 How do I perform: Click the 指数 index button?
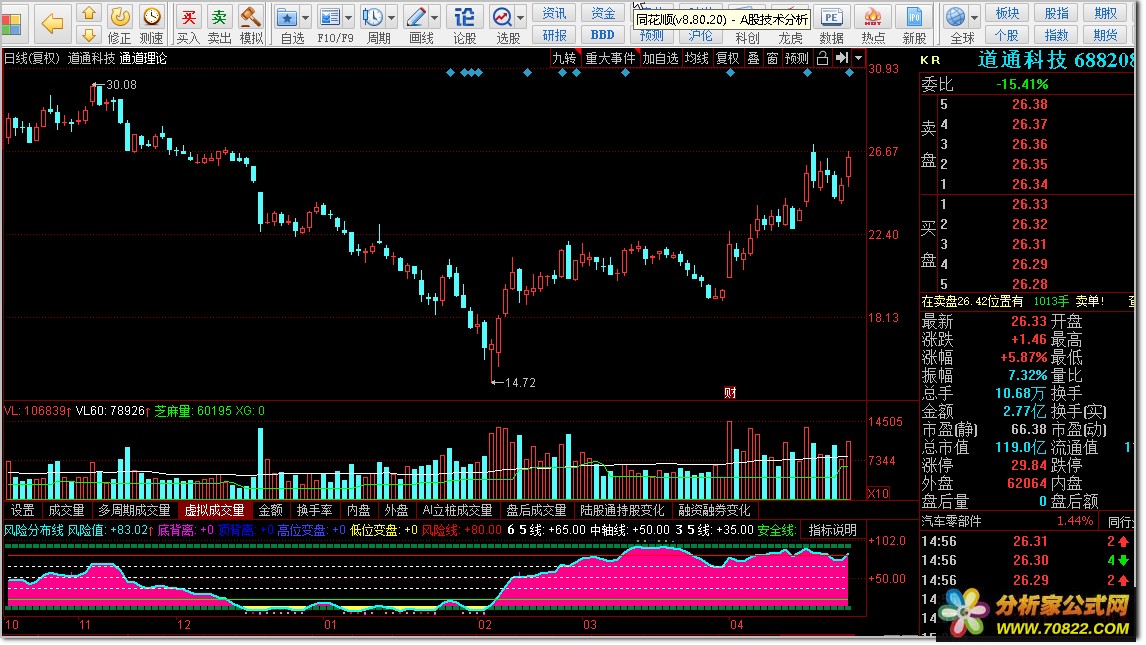tap(1056, 35)
